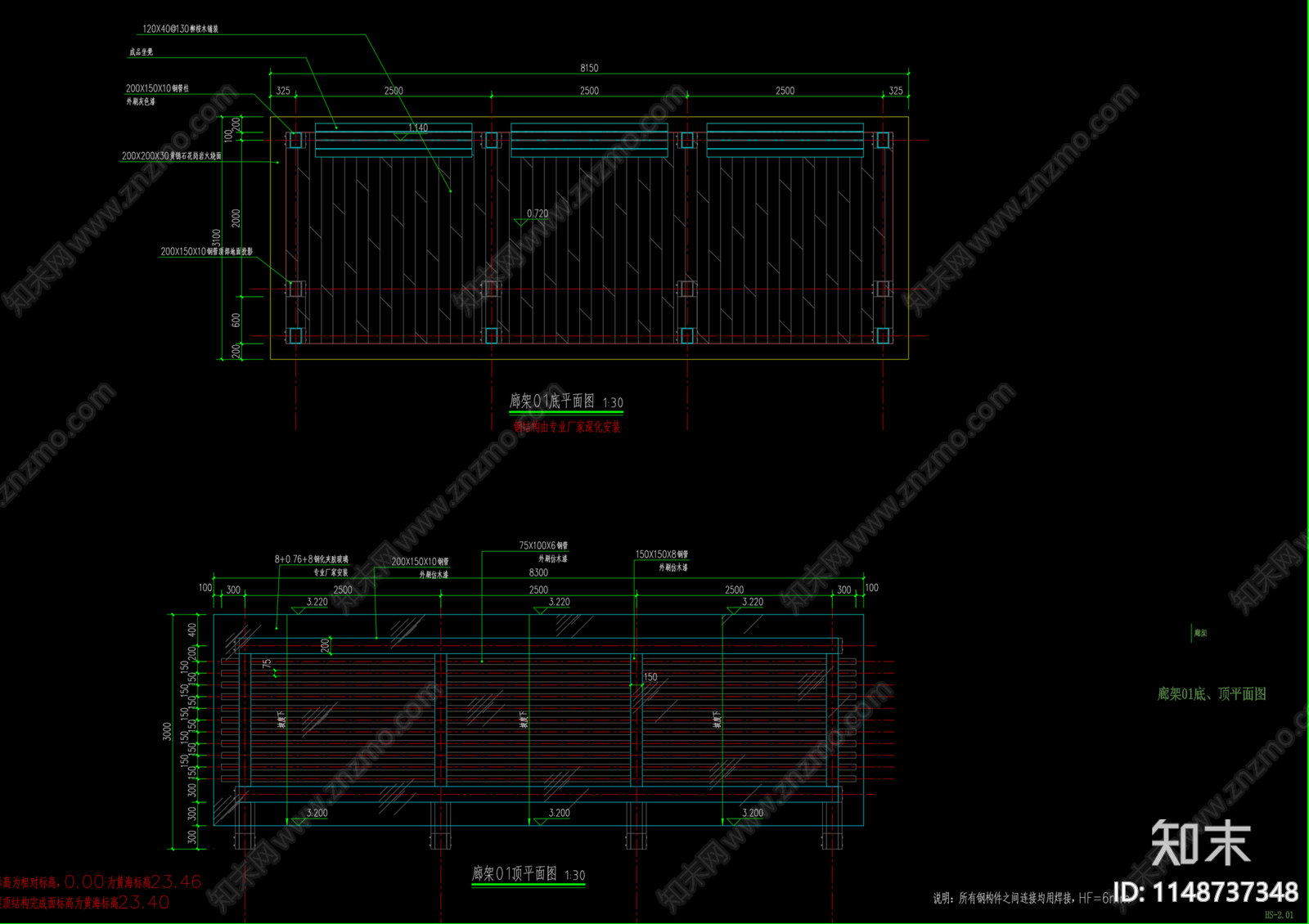Click the '75X100X6钢管' steel tube label
1309x924 pixels.
tap(543, 545)
